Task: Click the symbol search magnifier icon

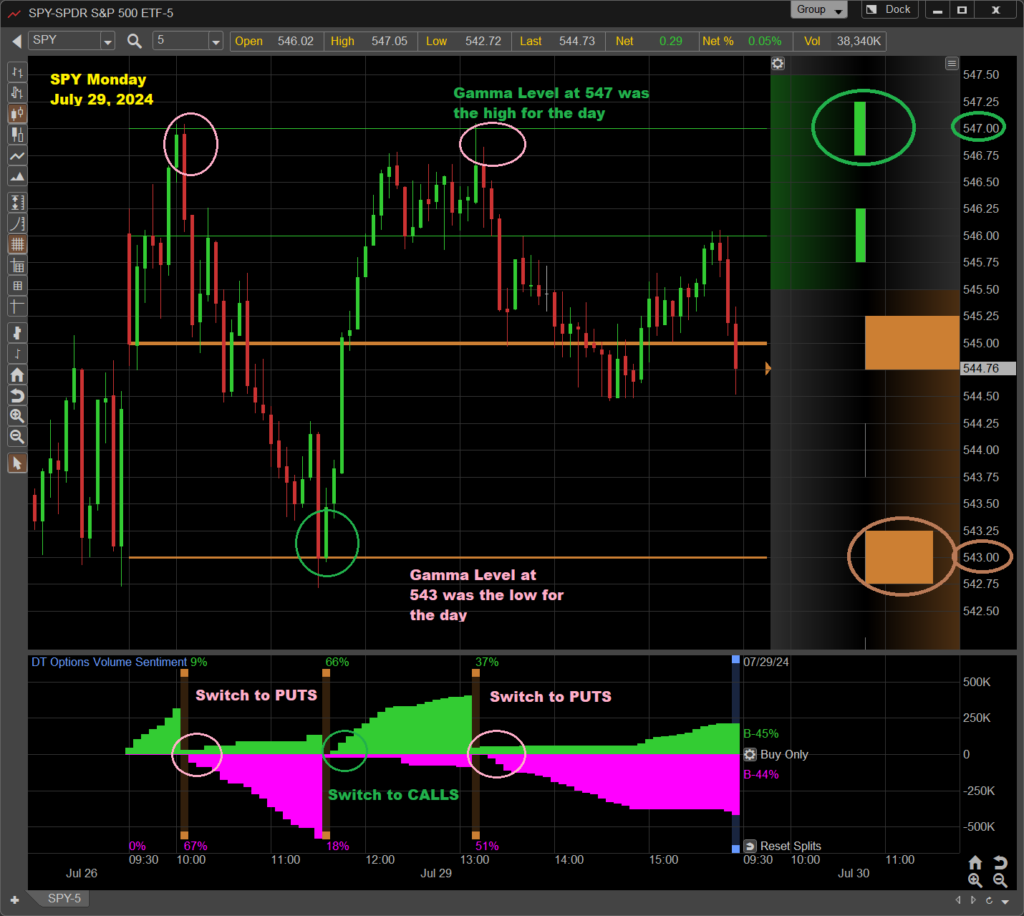Action: pos(134,41)
